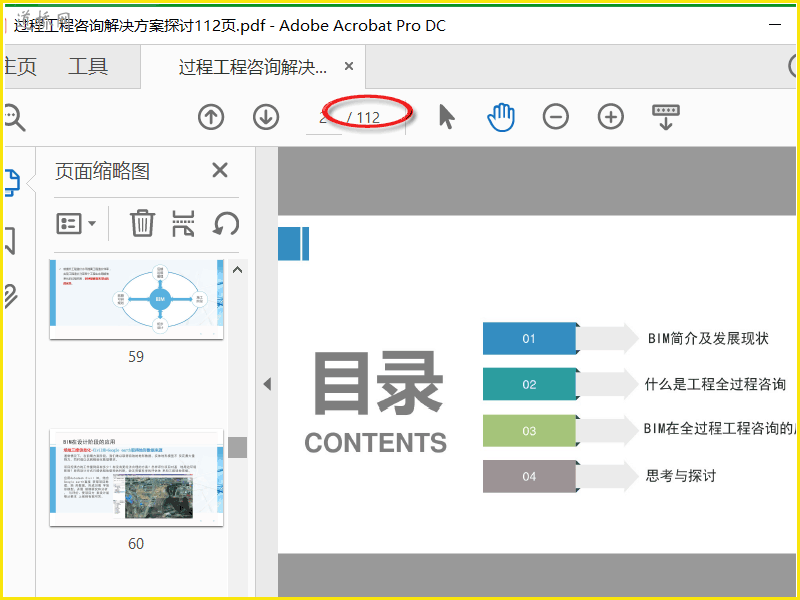Click the green 03 contents block
Image resolution: width=800 pixels, height=600 pixels.
[x=529, y=431]
